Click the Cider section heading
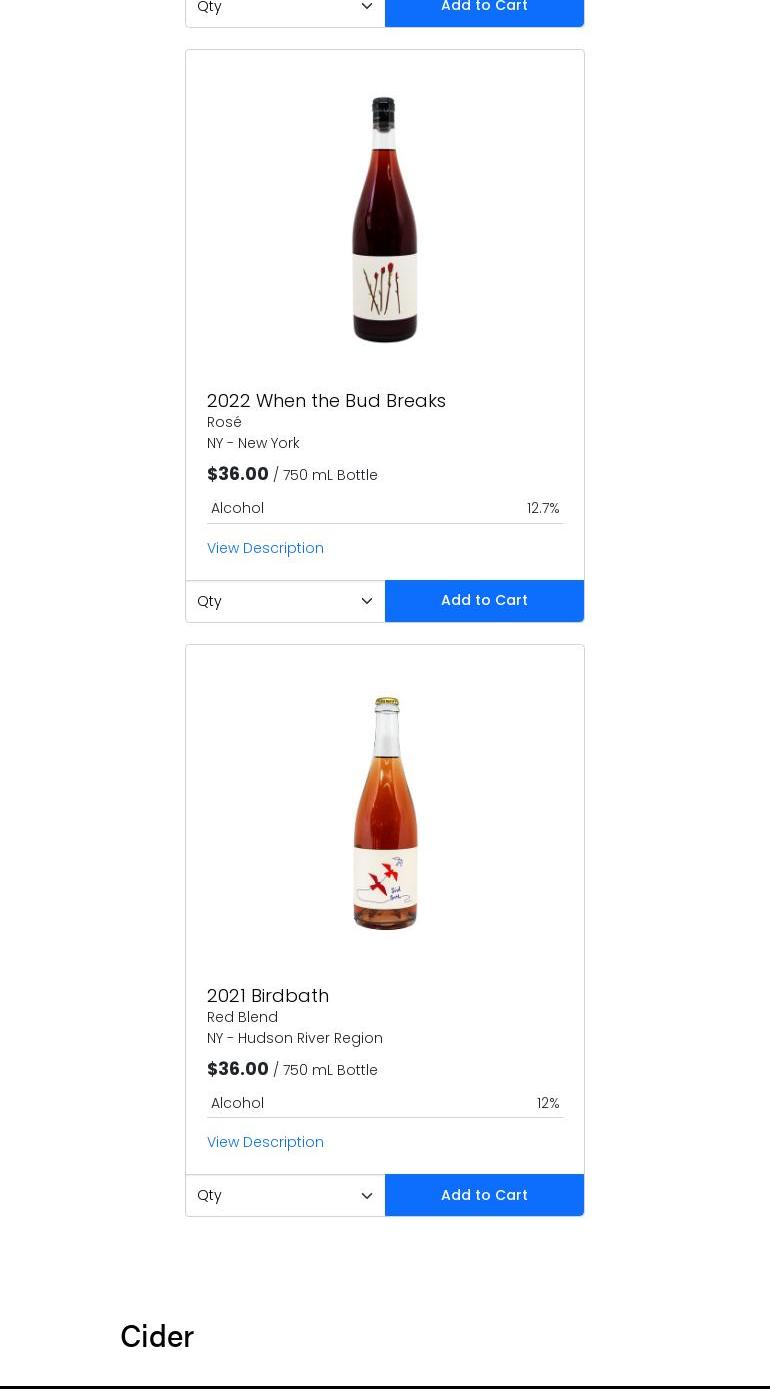 coord(157,1337)
